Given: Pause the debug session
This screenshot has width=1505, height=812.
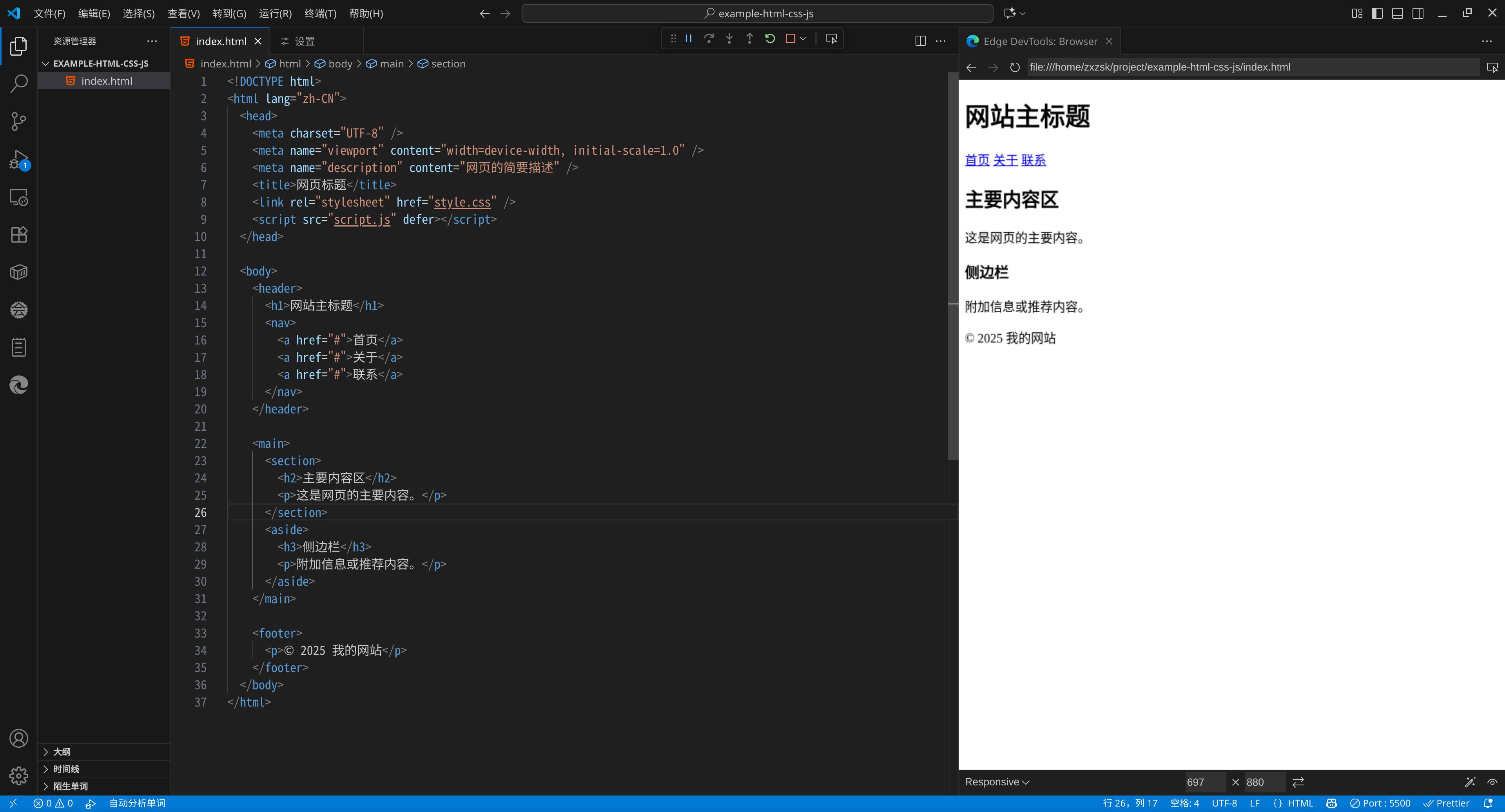Looking at the screenshot, I should tap(688, 38).
